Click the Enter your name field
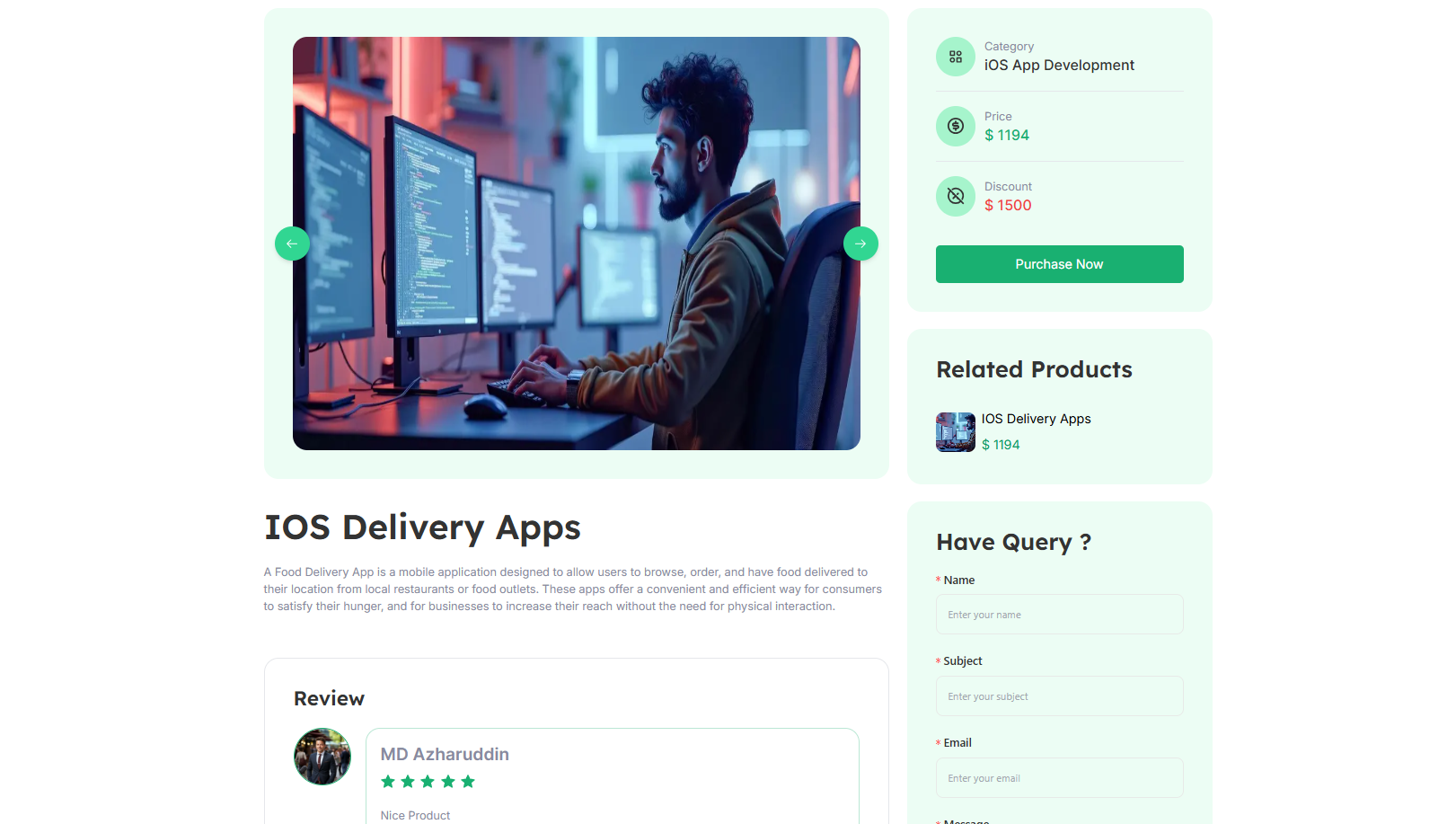This screenshot has width=1456, height=824. point(1059,615)
